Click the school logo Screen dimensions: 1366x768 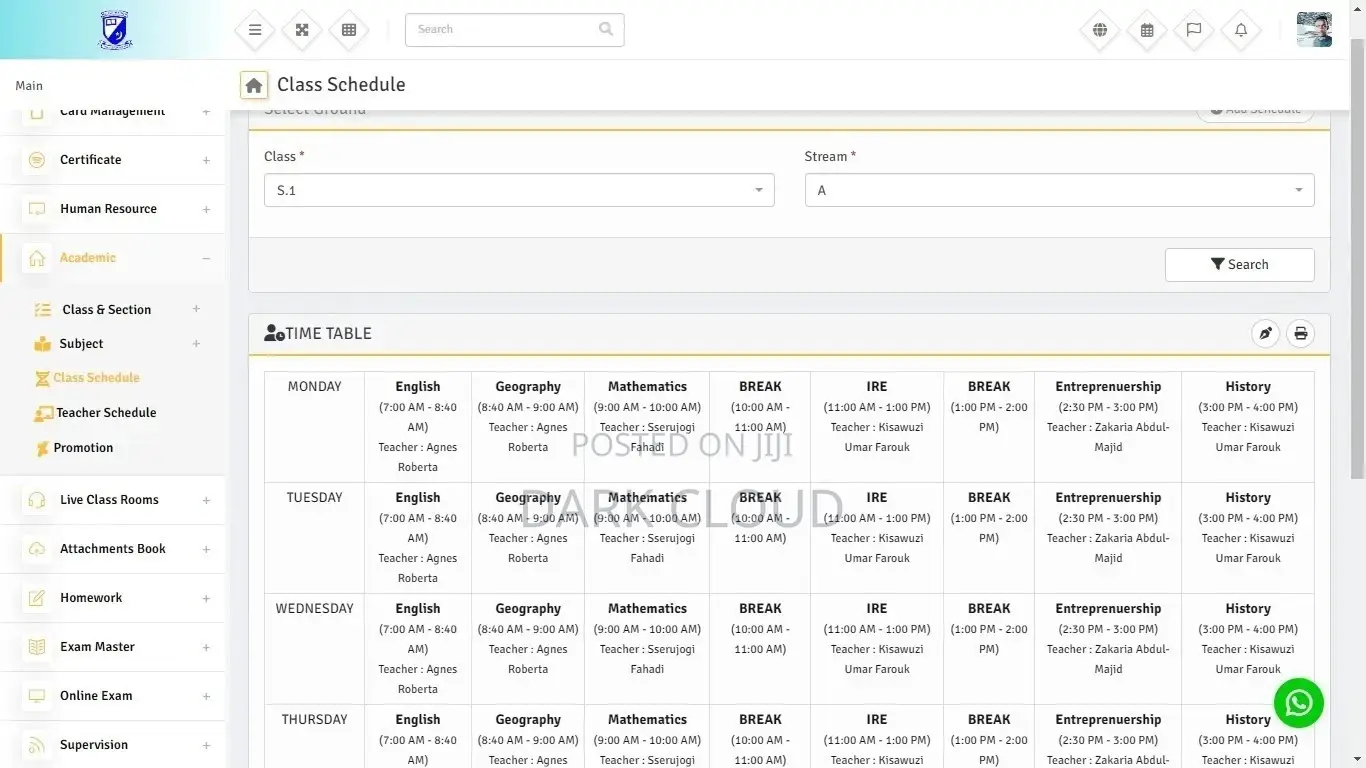click(x=115, y=30)
